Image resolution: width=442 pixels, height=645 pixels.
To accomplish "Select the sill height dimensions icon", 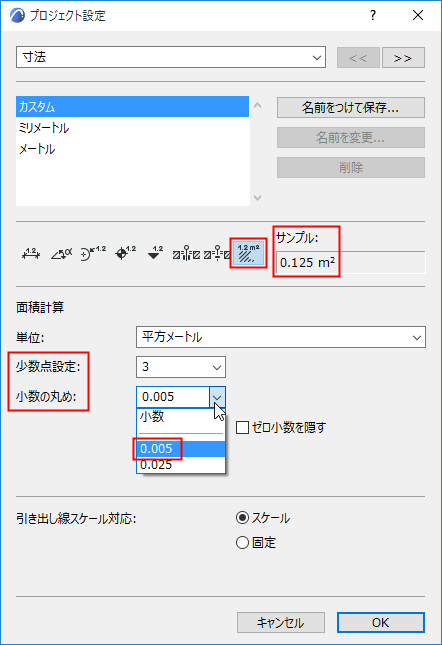I will pyautogui.click(x=217, y=253).
